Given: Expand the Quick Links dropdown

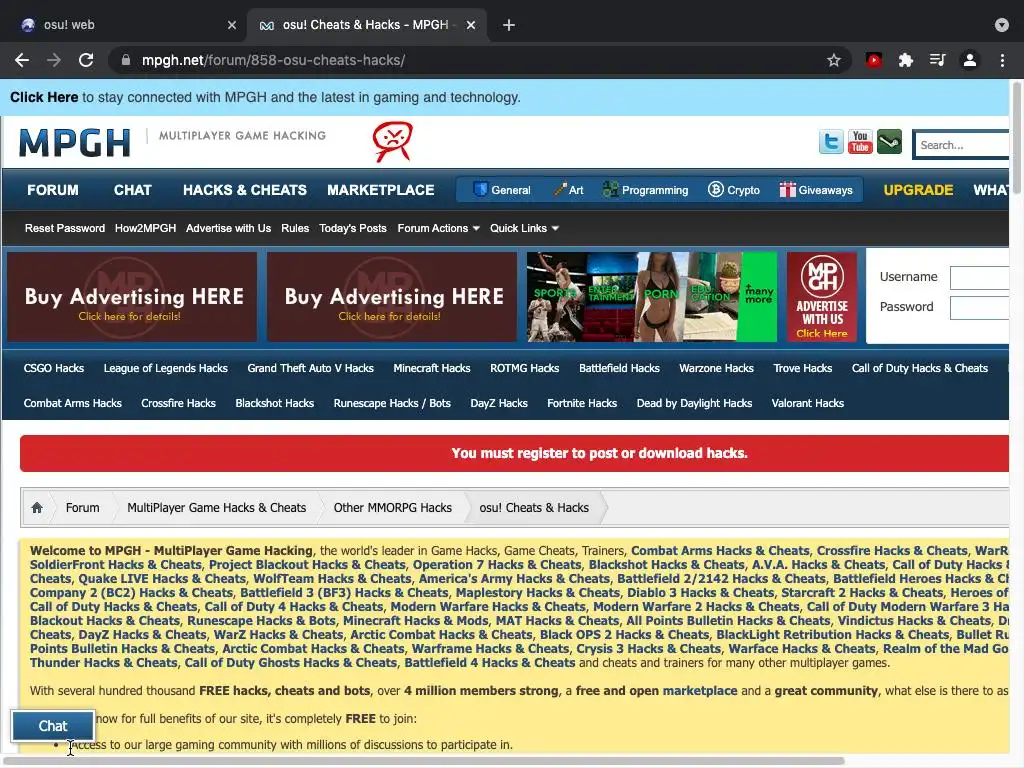Looking at the screenshot, I should click(x=524, y=228).
